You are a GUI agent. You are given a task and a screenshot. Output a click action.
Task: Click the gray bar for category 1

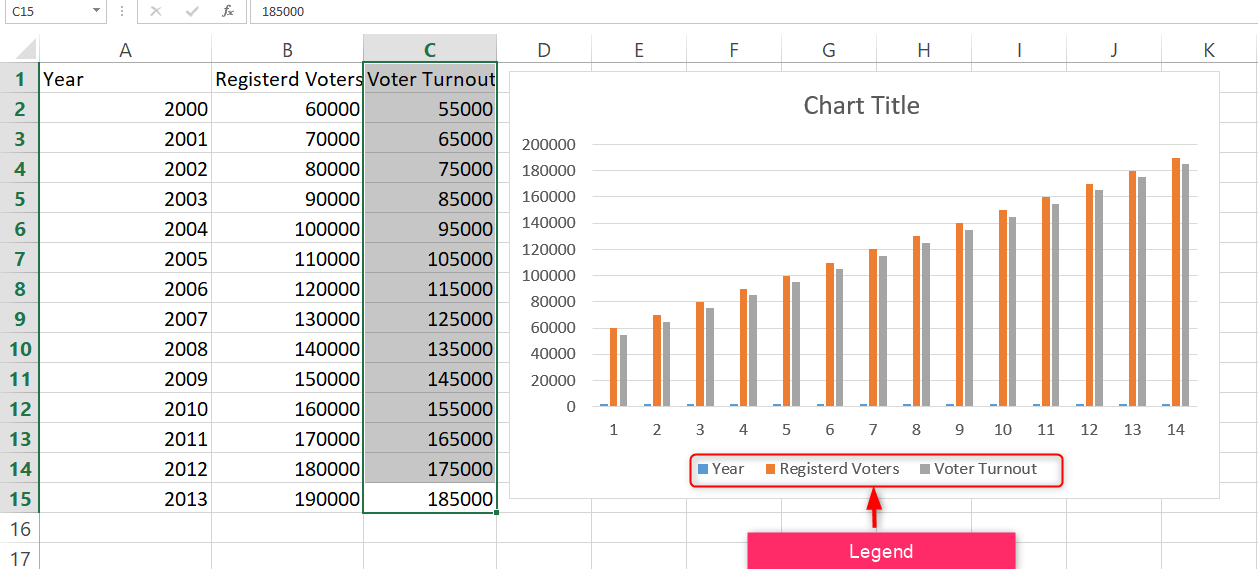click(x=623, y=370)
